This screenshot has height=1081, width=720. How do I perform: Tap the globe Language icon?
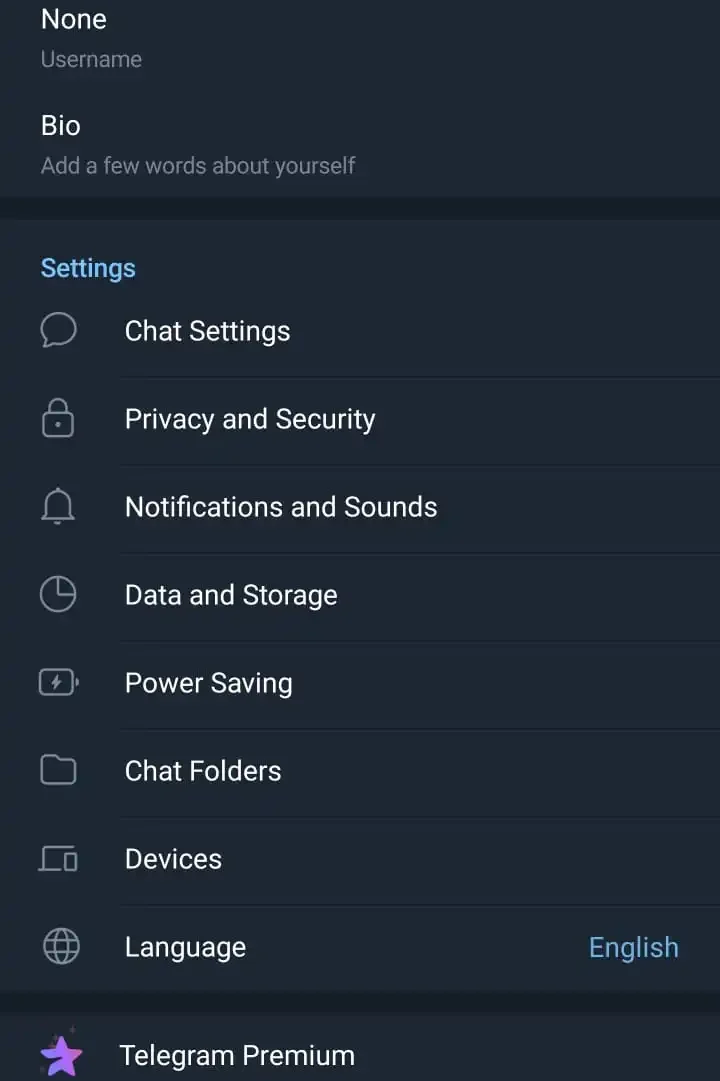(x=58, y=947)
